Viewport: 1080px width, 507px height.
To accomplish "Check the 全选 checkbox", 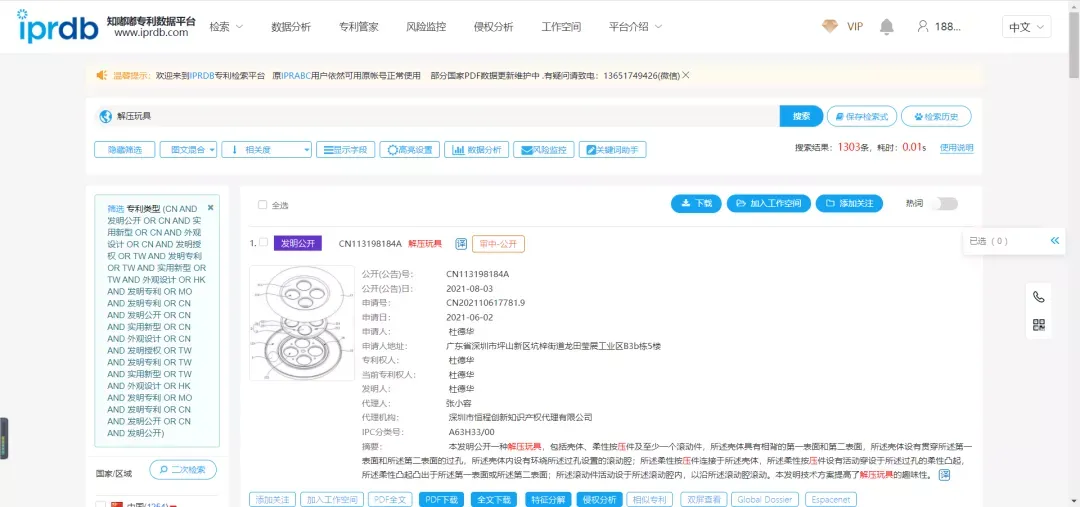I will pyautogui.click(x=262, y=205).
